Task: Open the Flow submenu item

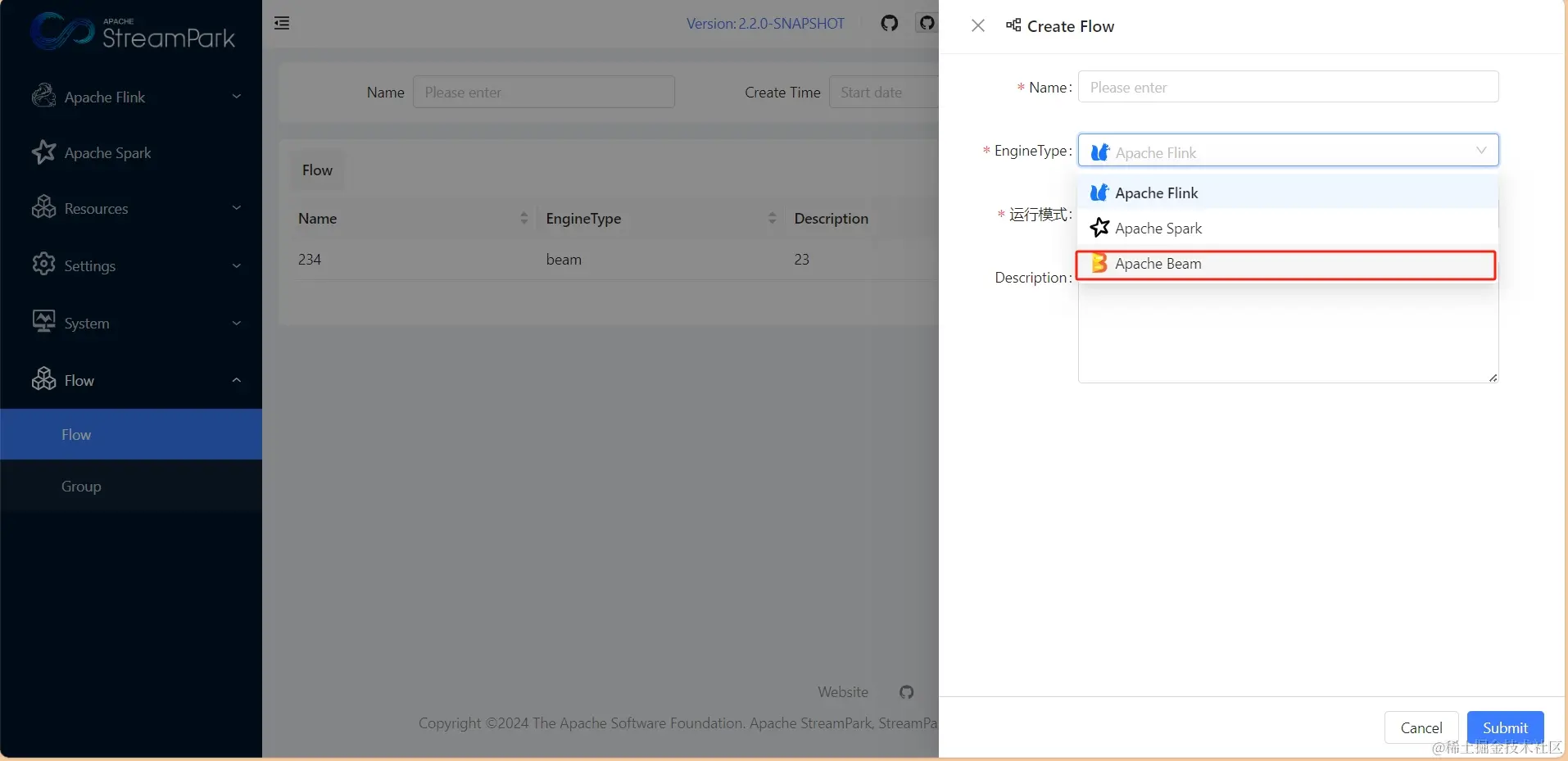Action: [131, 434]
